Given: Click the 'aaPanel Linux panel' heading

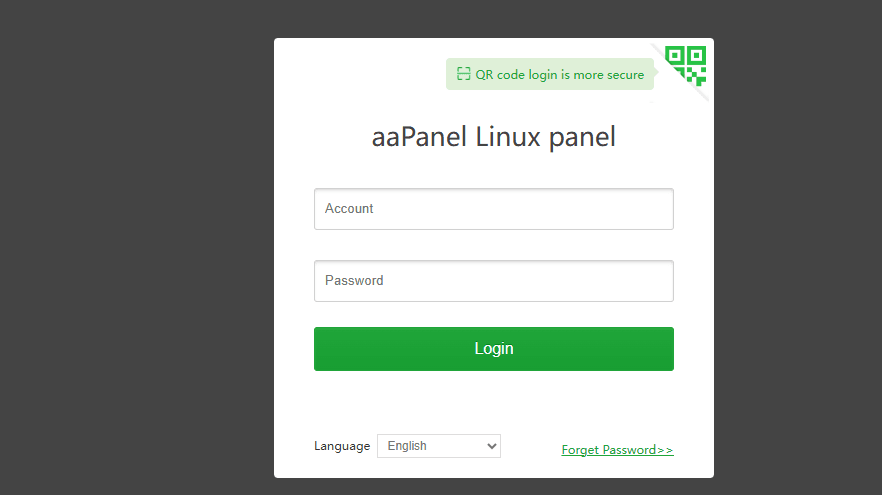Looking at the screenshot, I should [493, 137].
